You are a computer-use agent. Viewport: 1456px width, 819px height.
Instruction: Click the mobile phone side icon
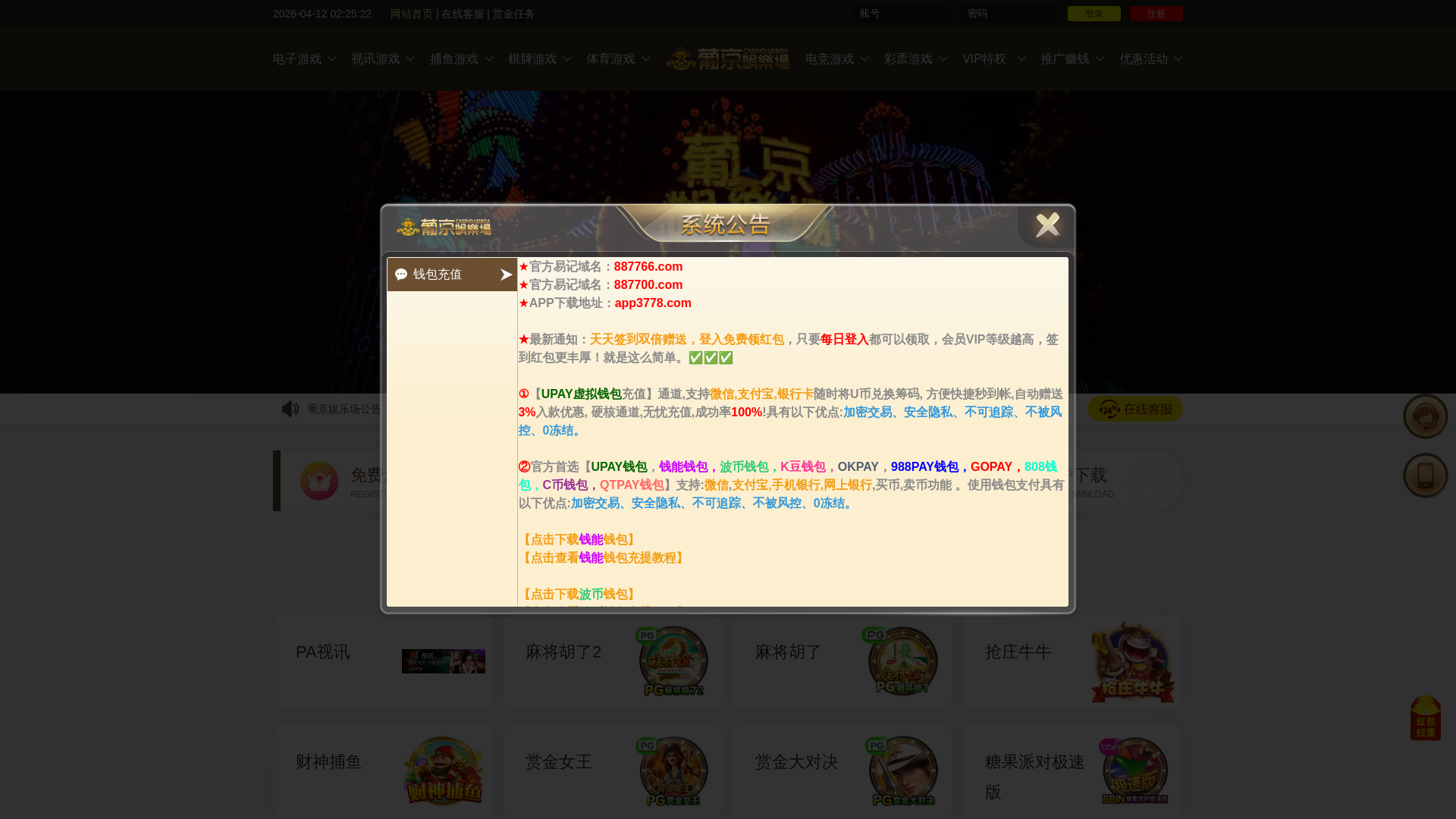1425,475
